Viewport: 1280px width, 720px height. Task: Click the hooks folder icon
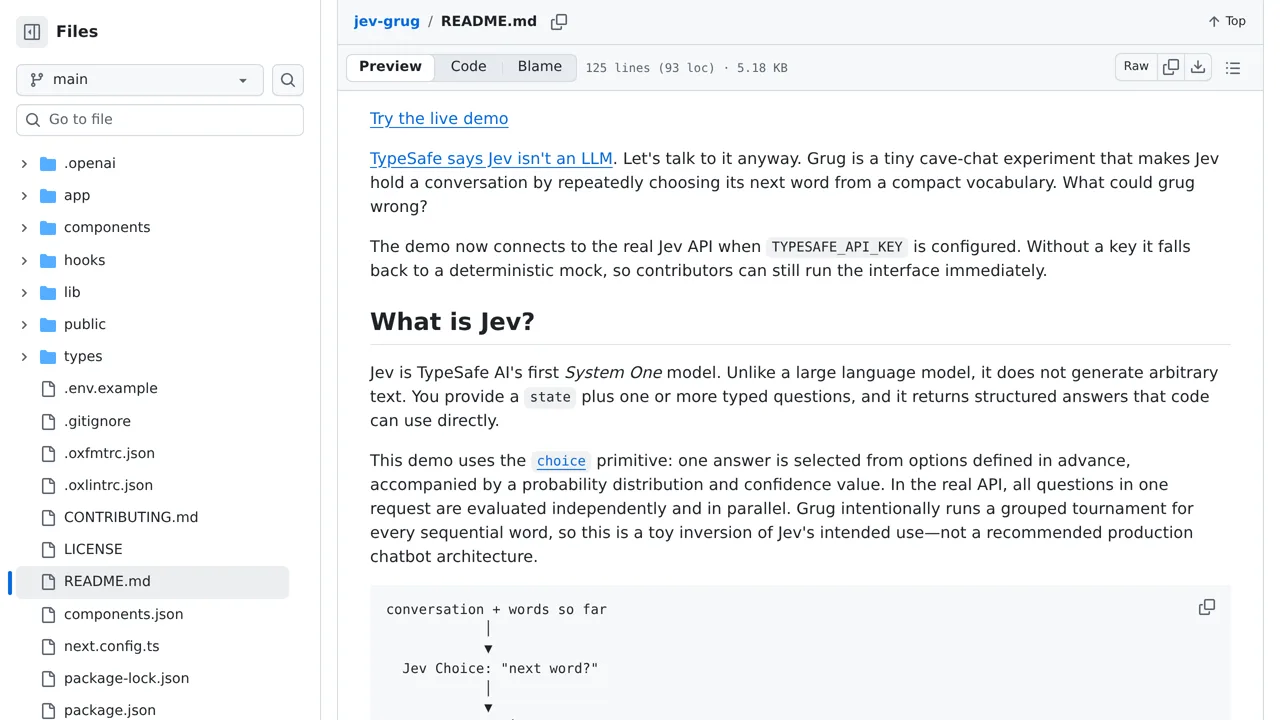pyautogui.click(x=48, y=260)
